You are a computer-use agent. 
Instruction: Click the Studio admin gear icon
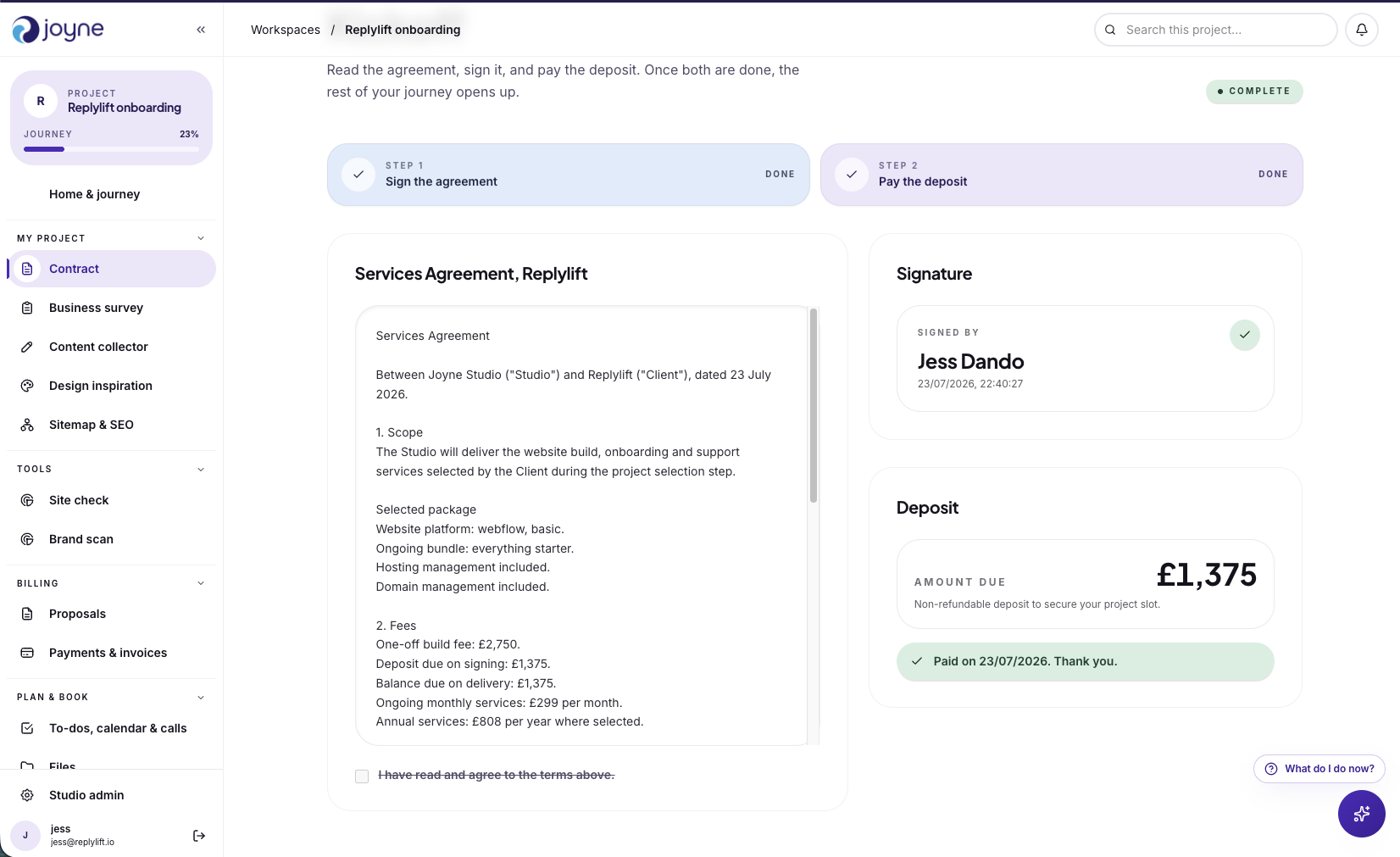click(27, 795)
